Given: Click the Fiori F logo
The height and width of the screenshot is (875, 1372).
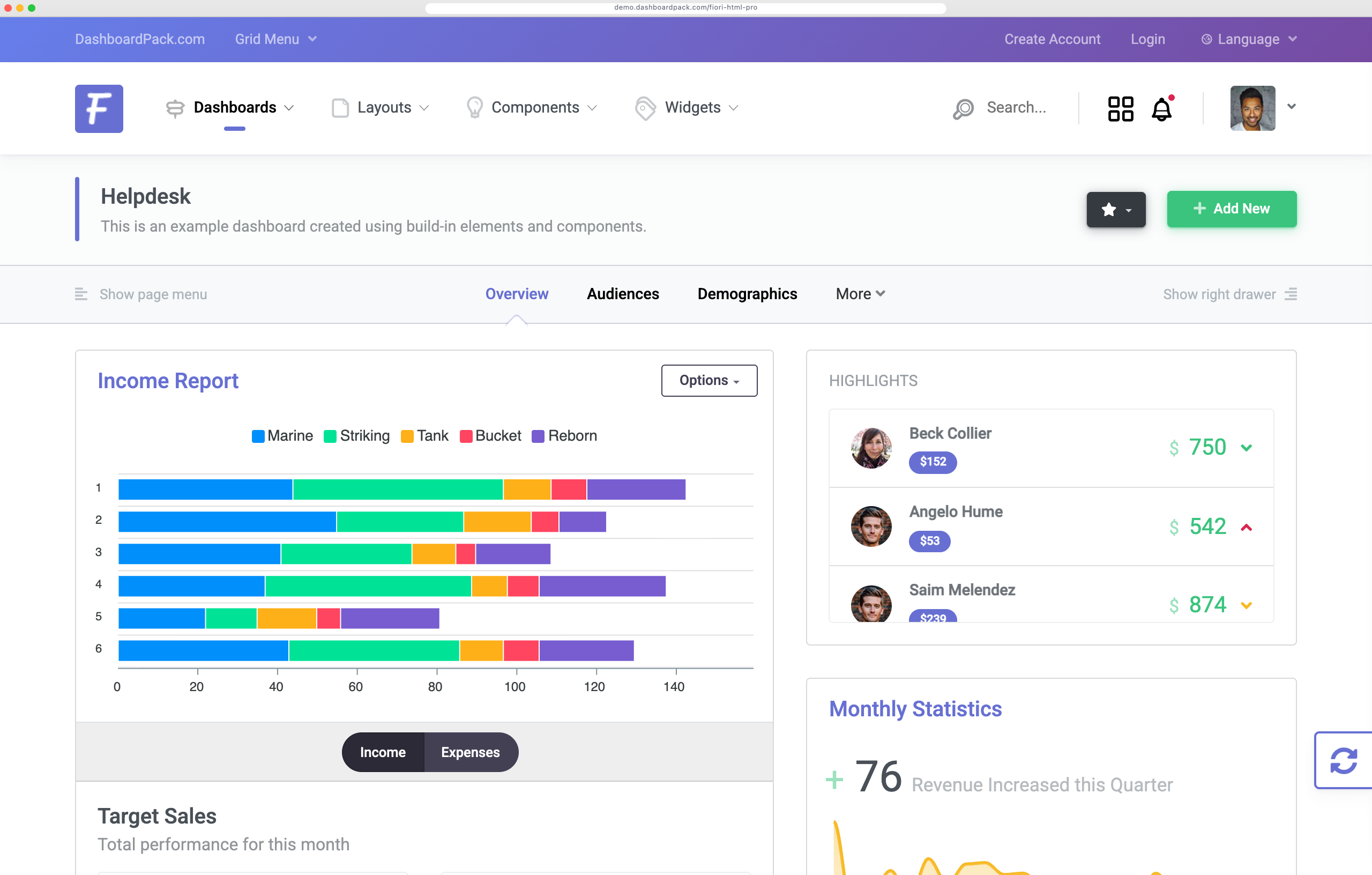Looking at the screenshot, I should click(99, 108).
